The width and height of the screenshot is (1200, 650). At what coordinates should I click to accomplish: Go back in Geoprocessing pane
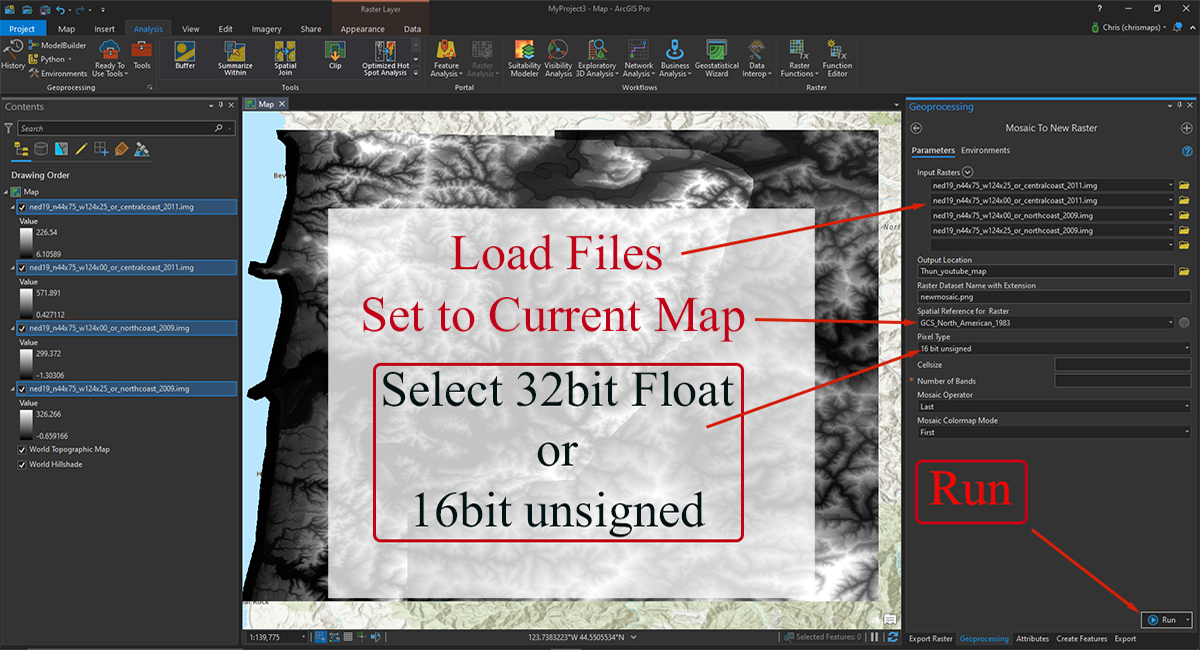[917, 128]
